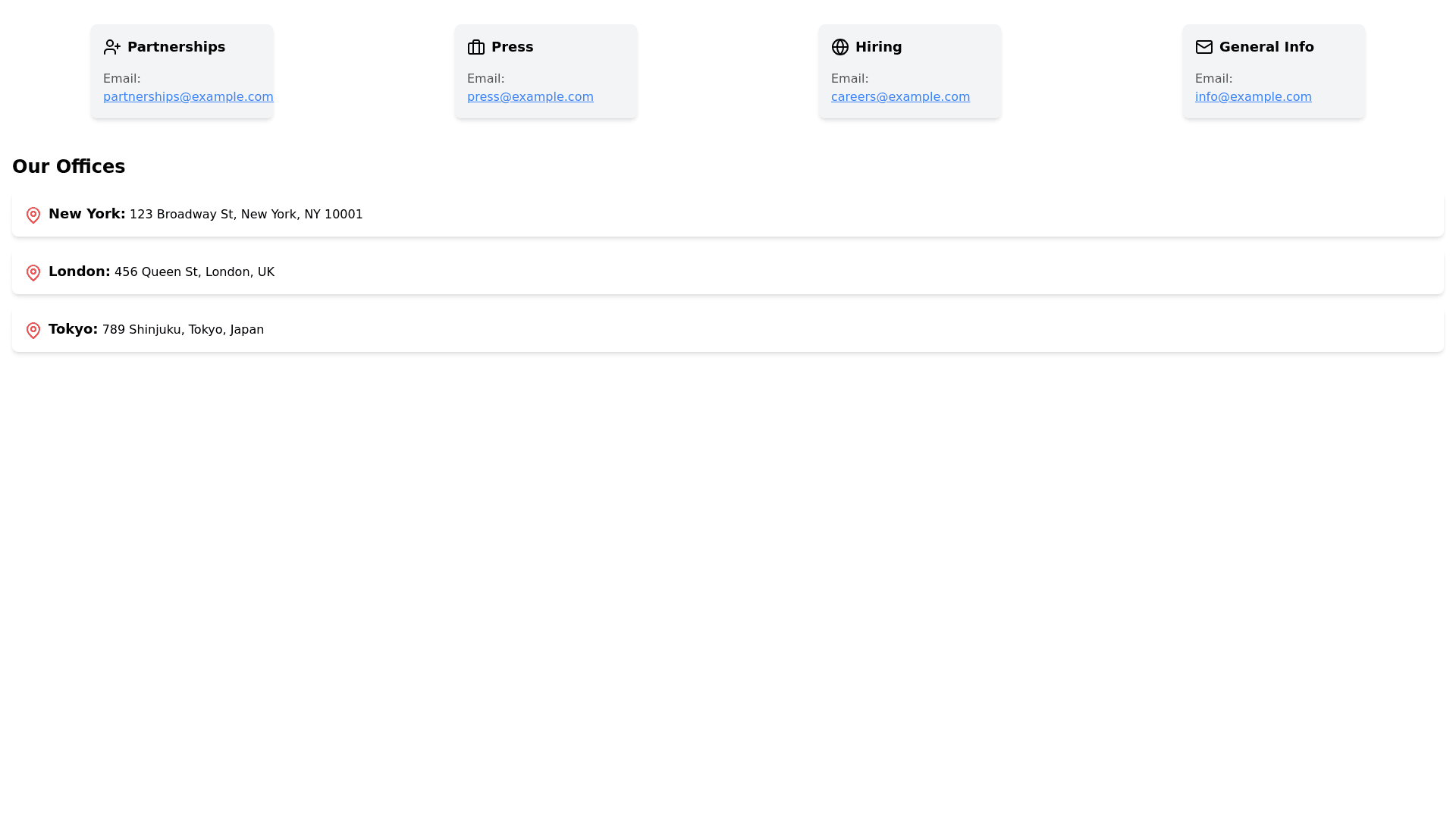Screen dimensions: 1456x819
Task: Click the General Info card heading
Action: pos(1266,47)
